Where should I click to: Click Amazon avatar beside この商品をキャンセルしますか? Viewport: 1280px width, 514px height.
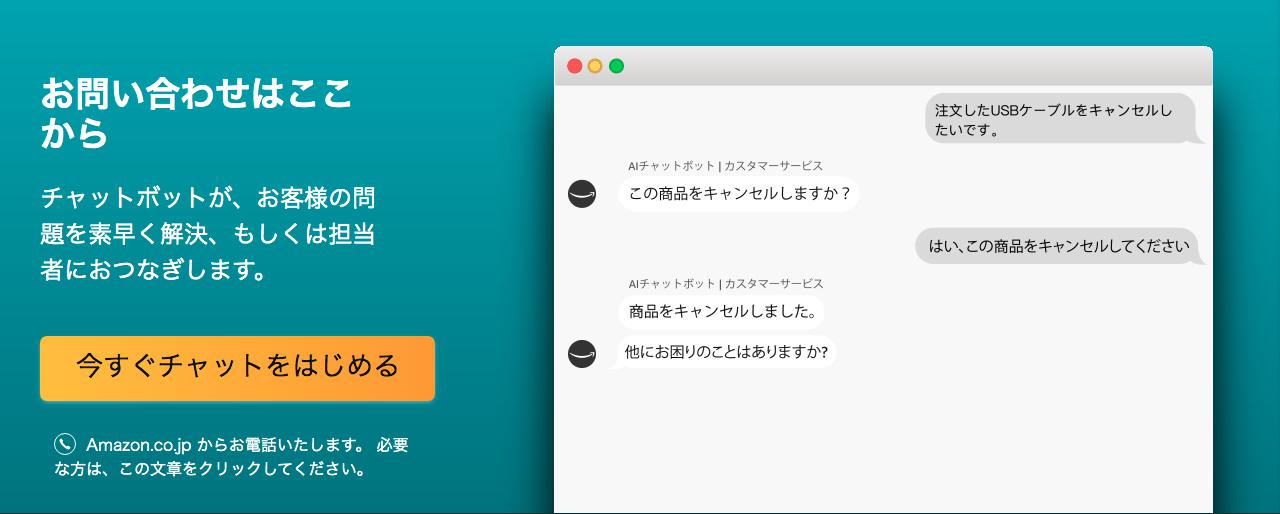click(582, 194)
